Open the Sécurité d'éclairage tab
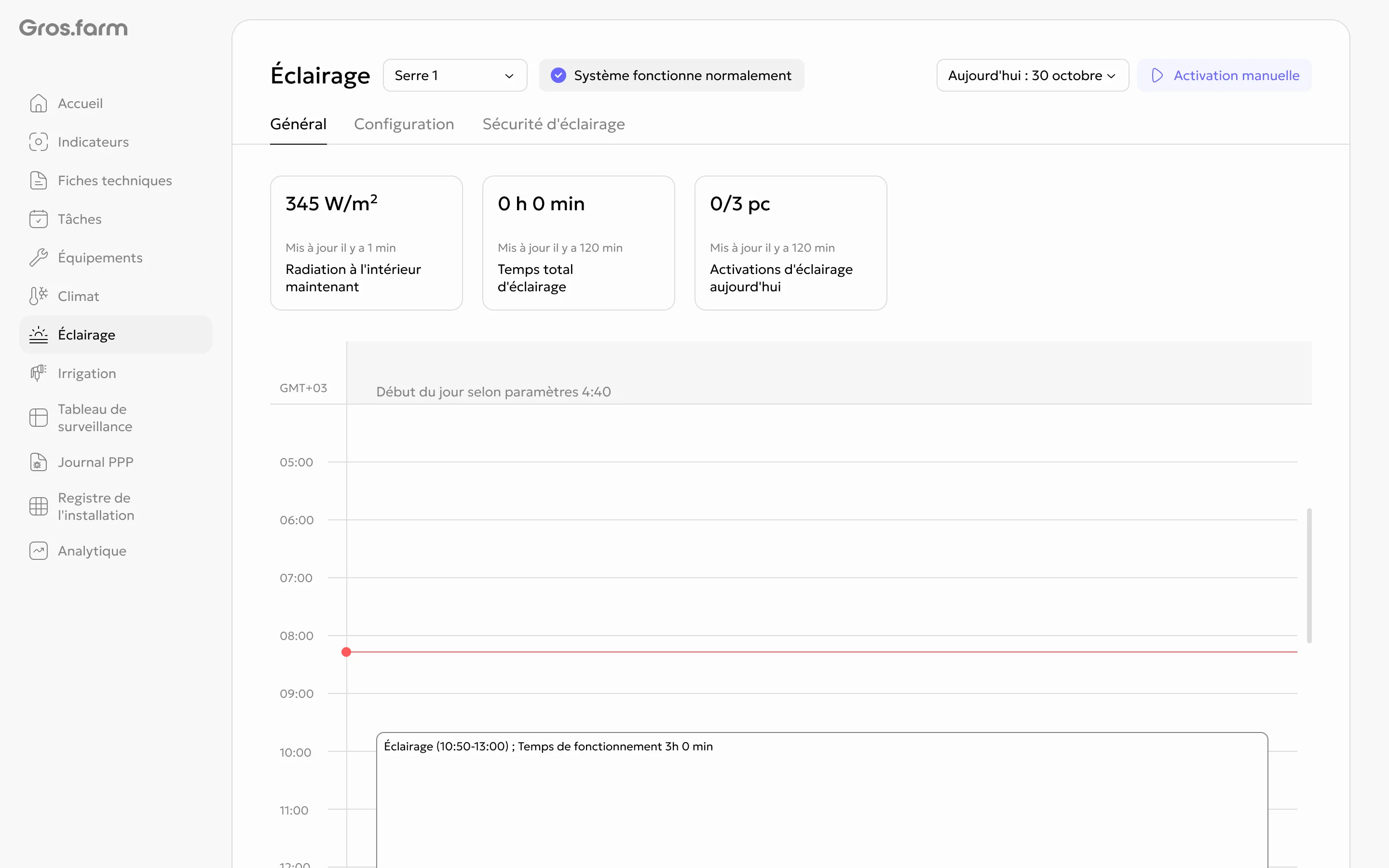1389x868 pixels. 553,124
